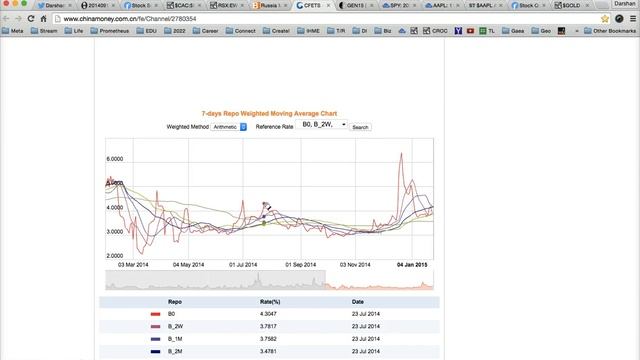This screenshot has height=360, width=640.
Task: Open the Career bookmarks folder
Action: point(206,31)
